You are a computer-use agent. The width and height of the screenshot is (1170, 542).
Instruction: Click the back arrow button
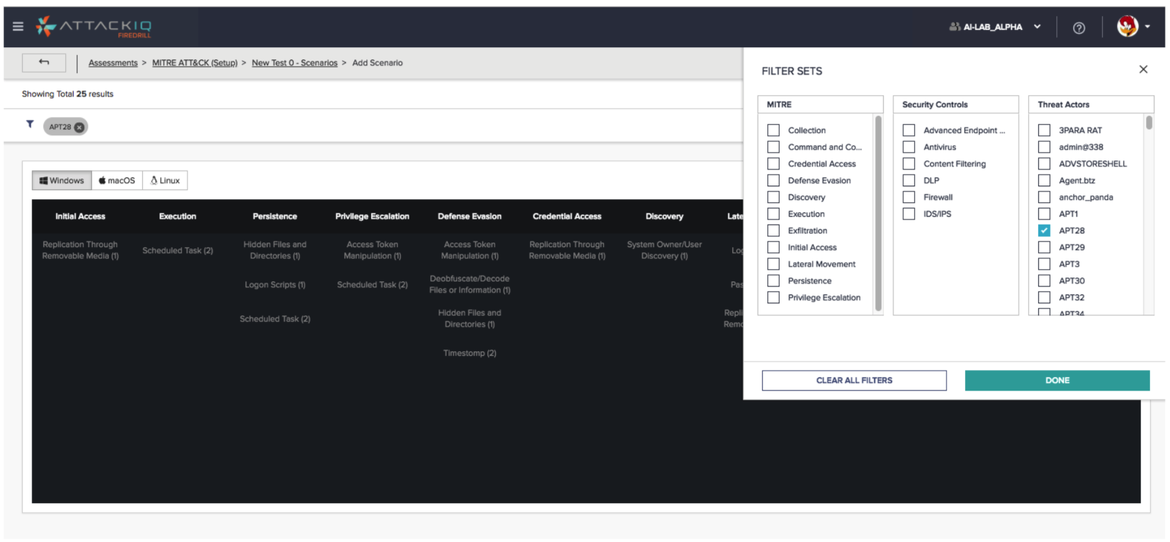44,63
